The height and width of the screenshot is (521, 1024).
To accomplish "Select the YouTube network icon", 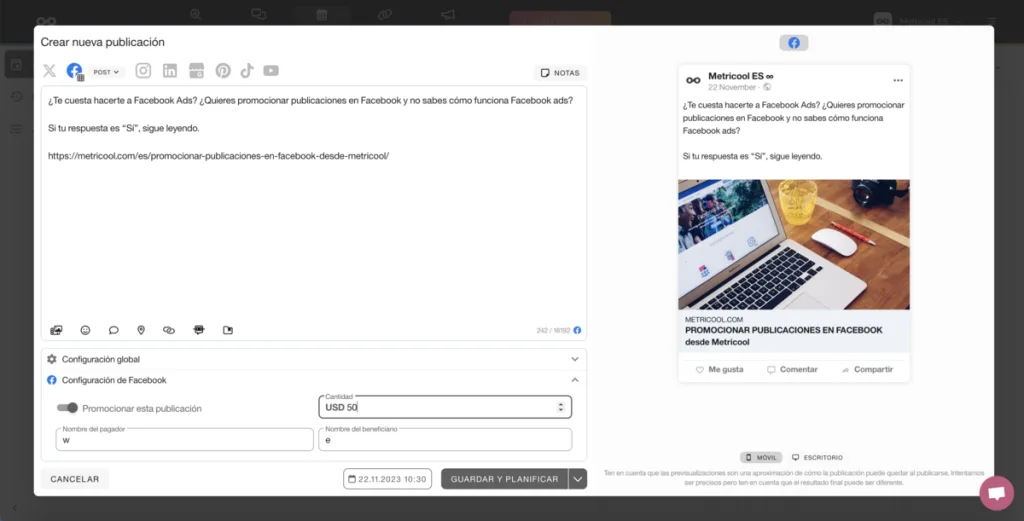I will click(x=271, y=71).
